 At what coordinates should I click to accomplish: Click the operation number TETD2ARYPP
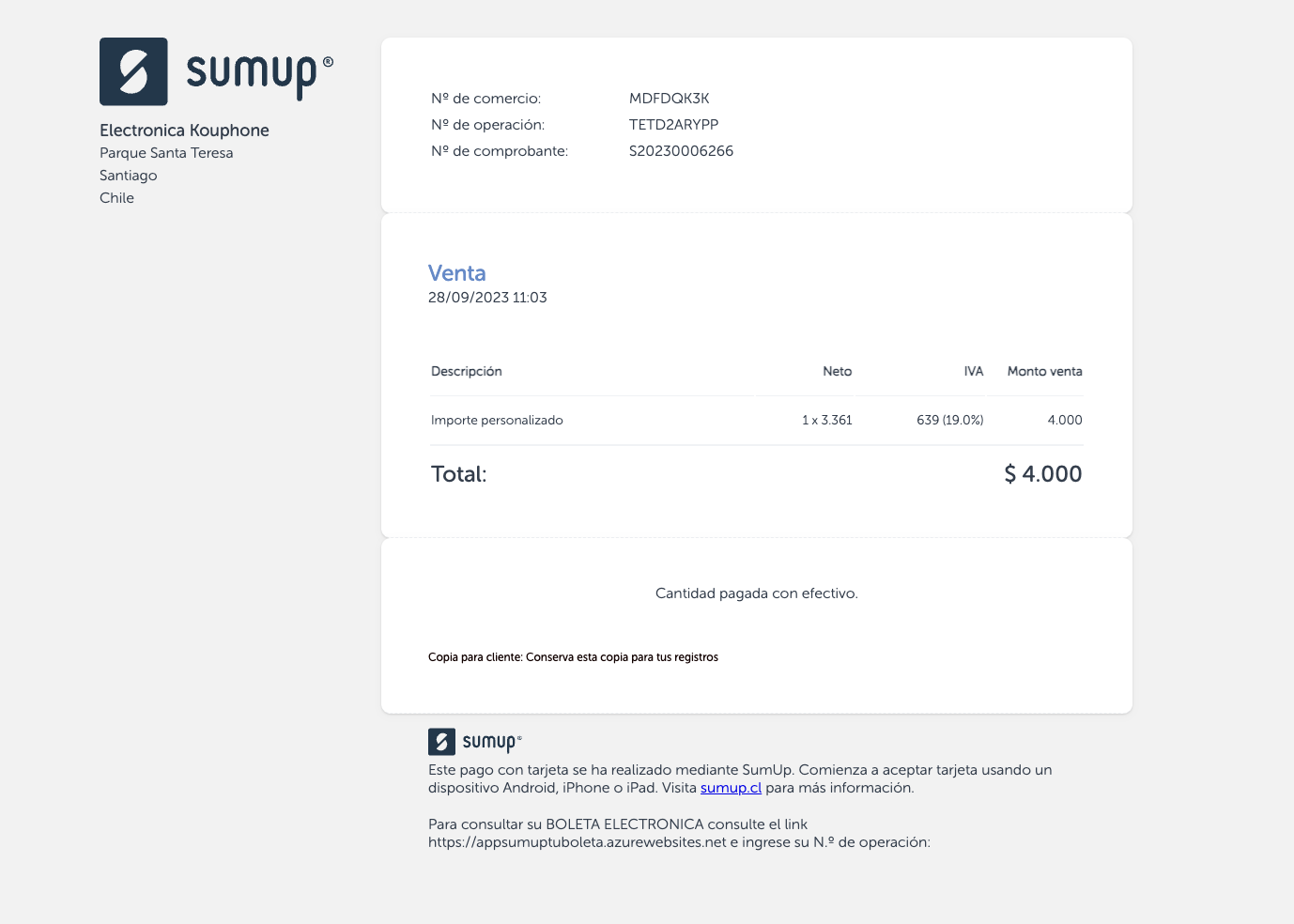tap(673, 125)
